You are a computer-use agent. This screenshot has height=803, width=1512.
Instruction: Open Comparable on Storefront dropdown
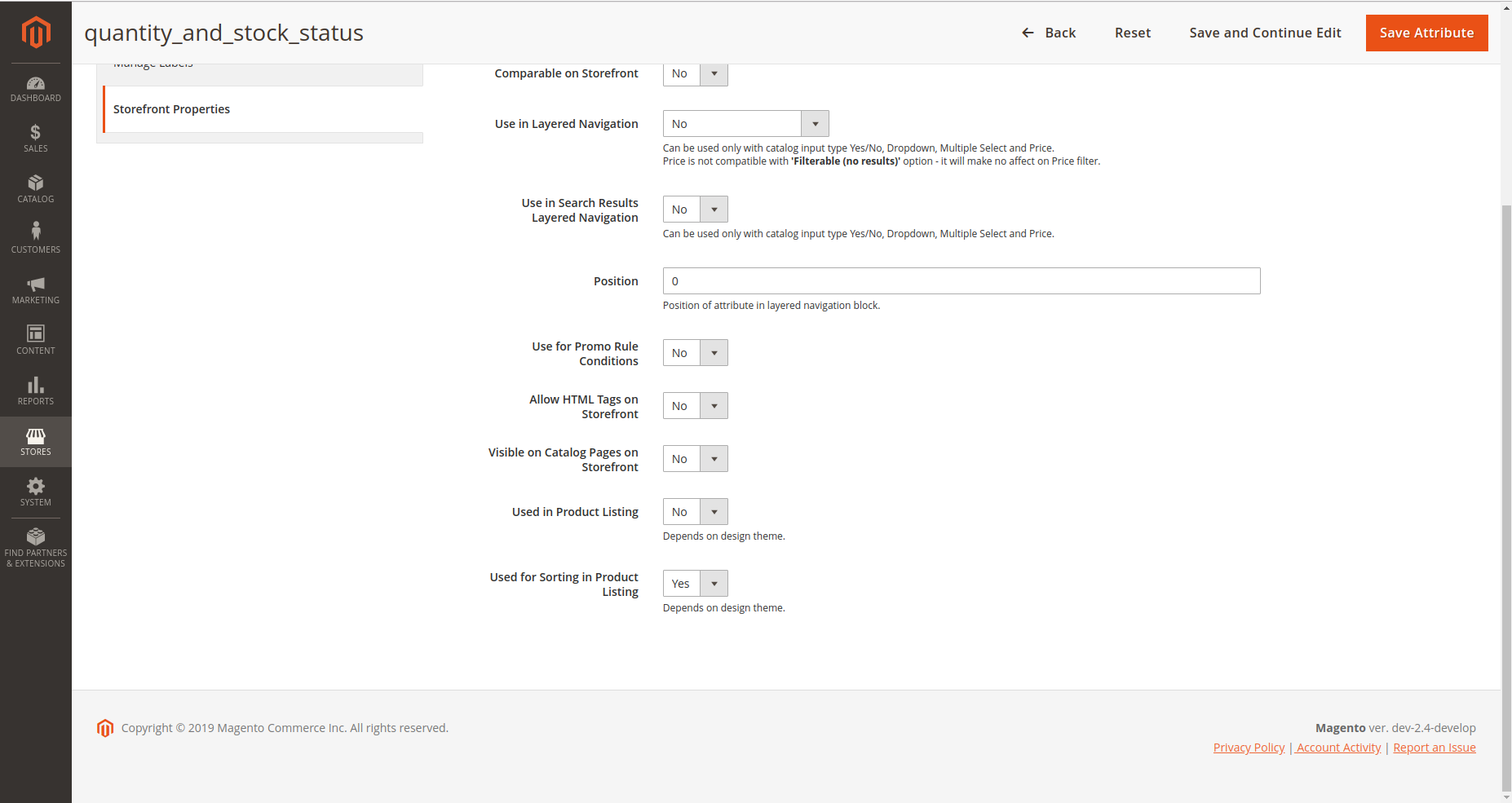coord(695,73)
